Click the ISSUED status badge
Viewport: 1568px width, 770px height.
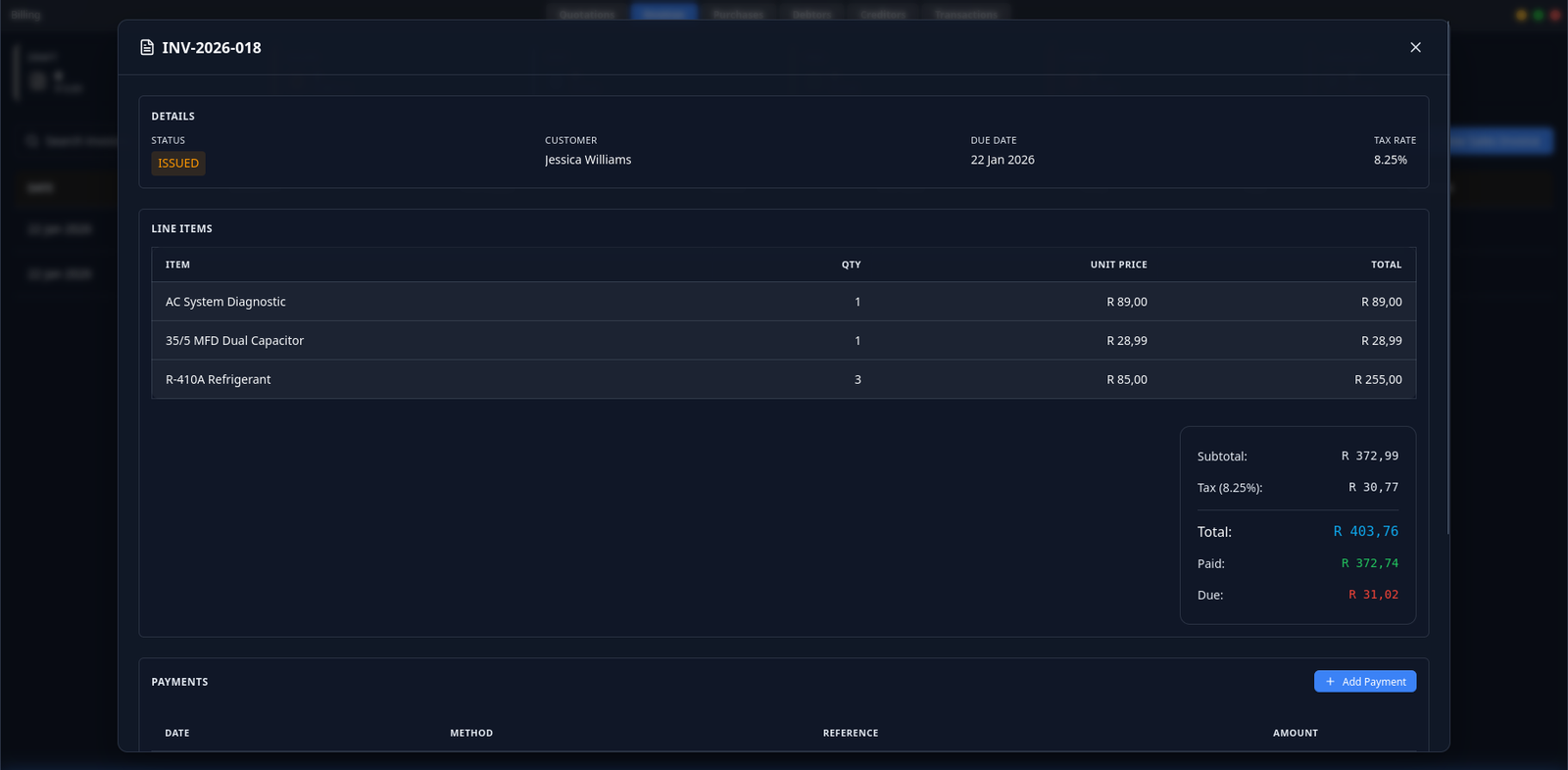(x=178, y=164)
